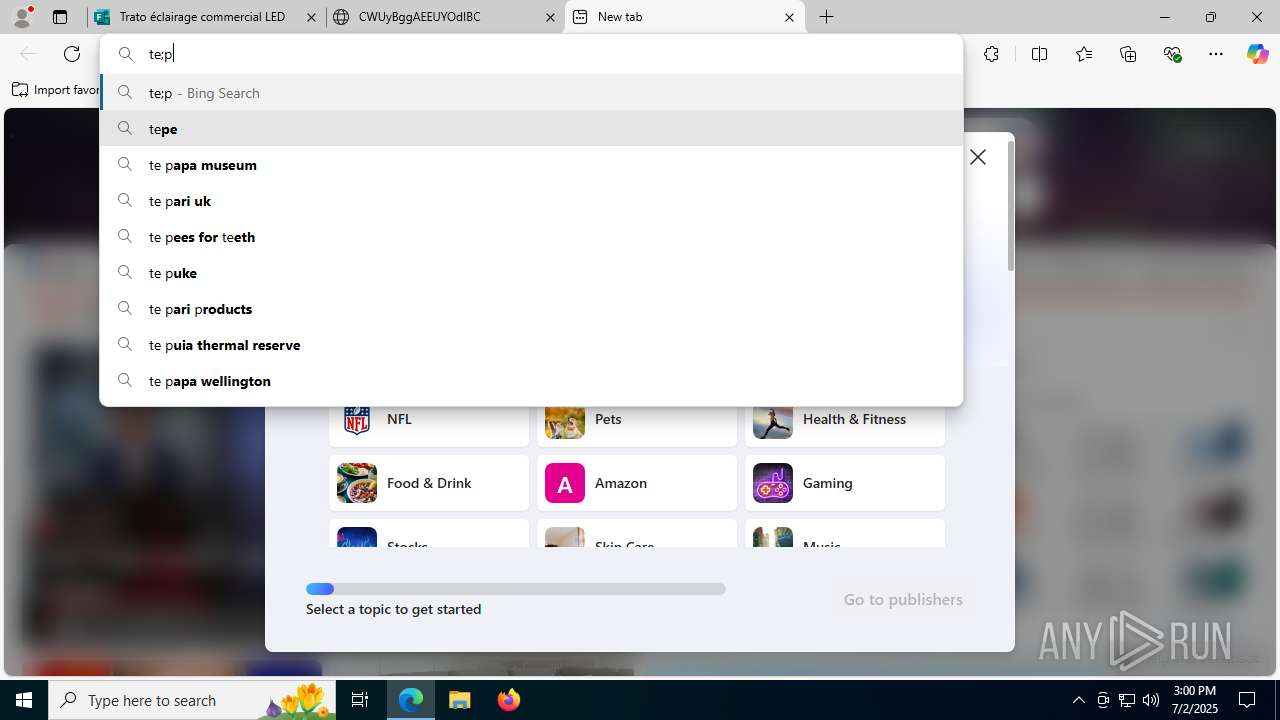Open the network tray icon
The width and height of the screenshot is (1280, 720).
(x=1127, y=700)
